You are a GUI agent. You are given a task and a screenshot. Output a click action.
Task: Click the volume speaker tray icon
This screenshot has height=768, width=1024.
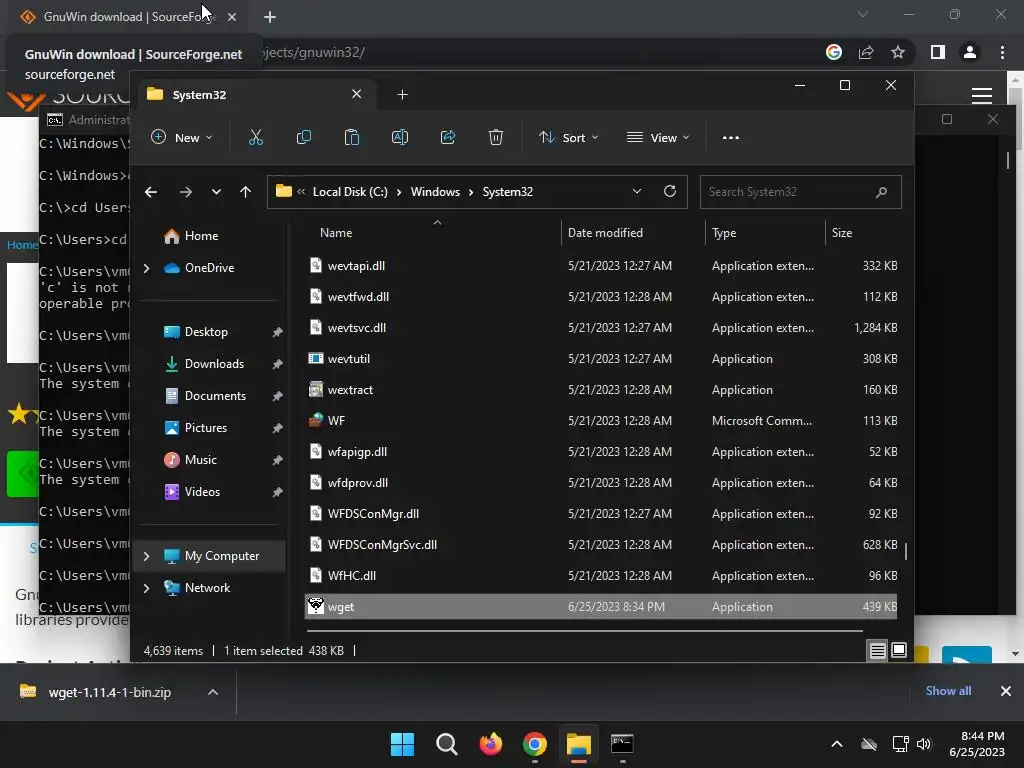[923, 744]
